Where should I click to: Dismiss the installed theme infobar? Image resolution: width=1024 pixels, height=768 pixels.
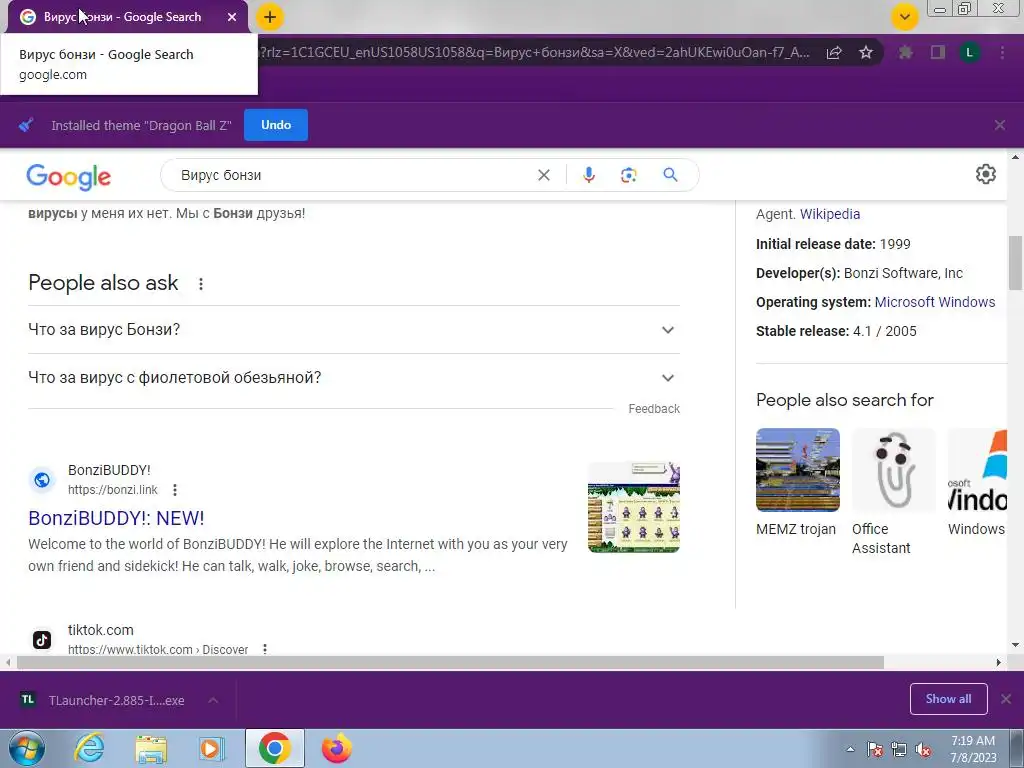(x=1000, y=125)
